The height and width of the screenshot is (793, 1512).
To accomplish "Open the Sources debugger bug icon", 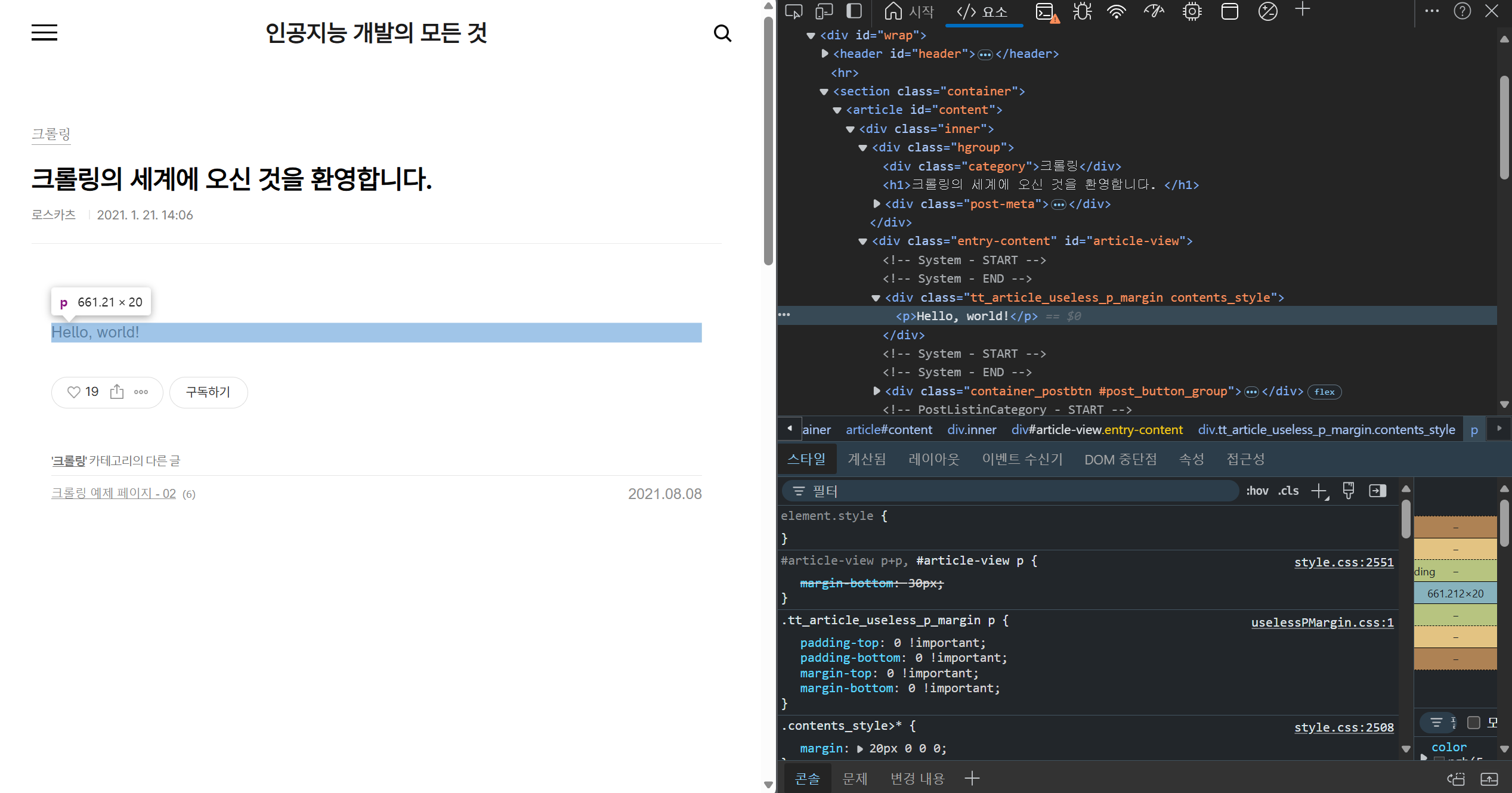I will click(x=1082, y=11).
